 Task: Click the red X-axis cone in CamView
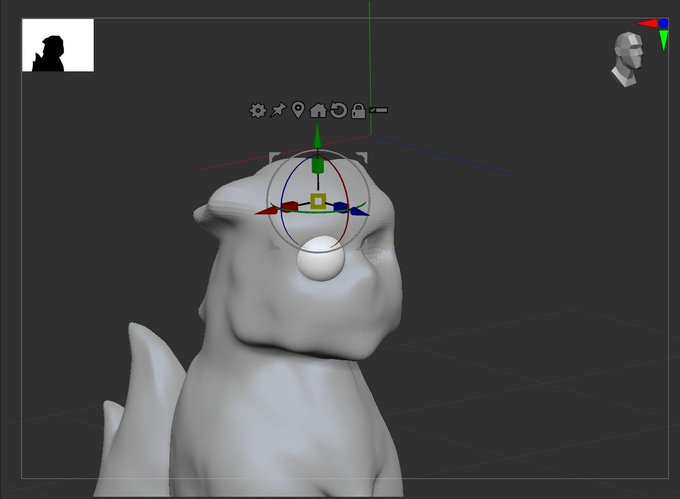[x=648, y=23]
